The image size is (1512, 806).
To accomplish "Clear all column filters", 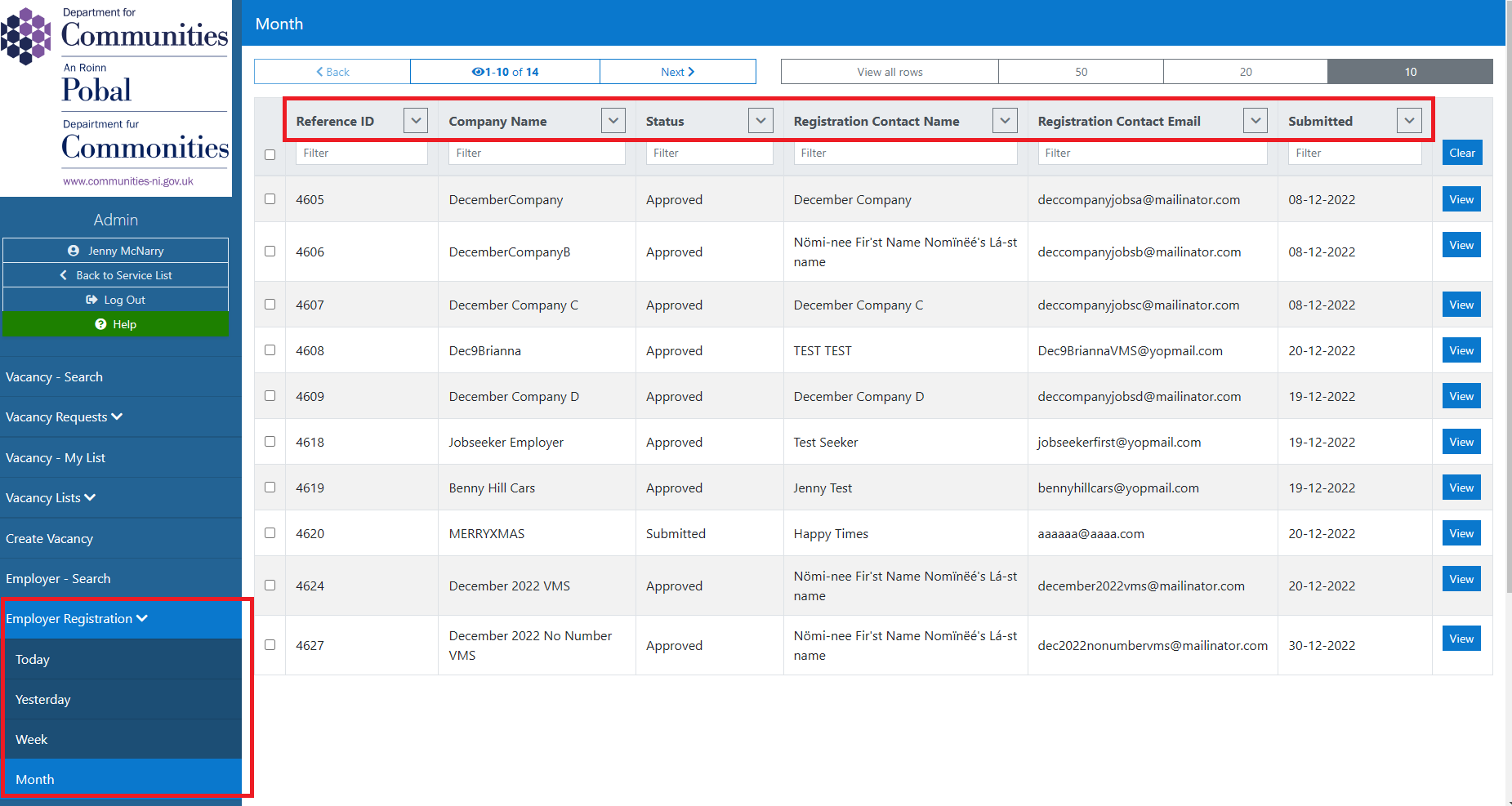I will pyautogui.click(x=1462, y=153).
